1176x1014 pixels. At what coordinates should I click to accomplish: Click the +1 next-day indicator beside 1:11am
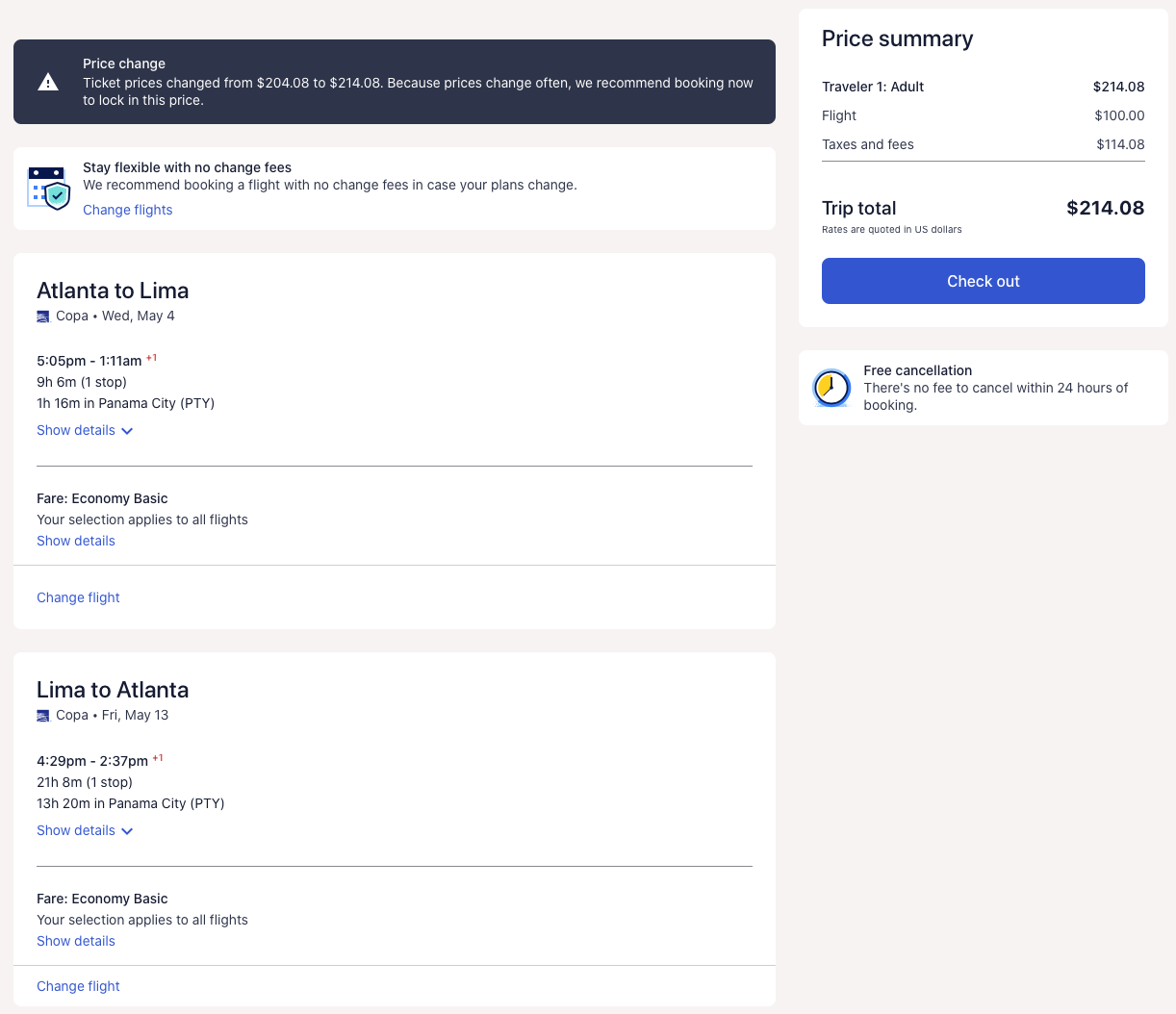(x=151, y=356)
